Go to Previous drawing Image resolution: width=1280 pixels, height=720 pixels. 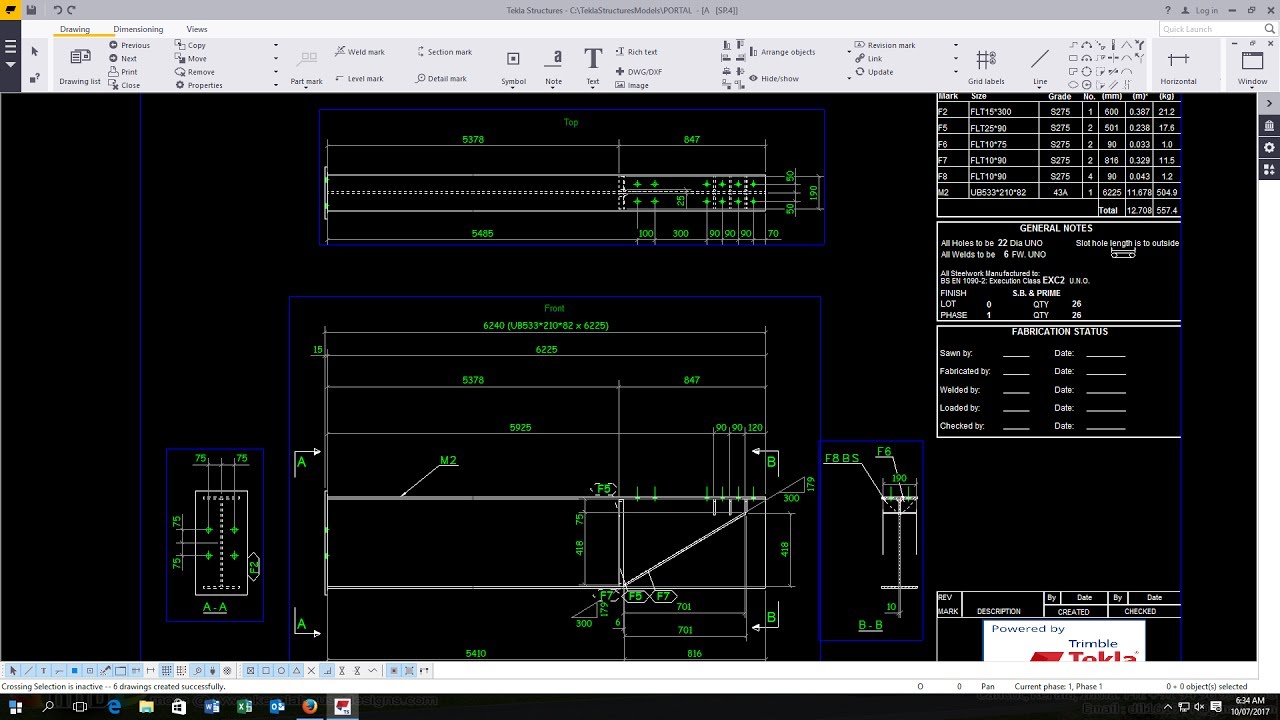point(129,45)
